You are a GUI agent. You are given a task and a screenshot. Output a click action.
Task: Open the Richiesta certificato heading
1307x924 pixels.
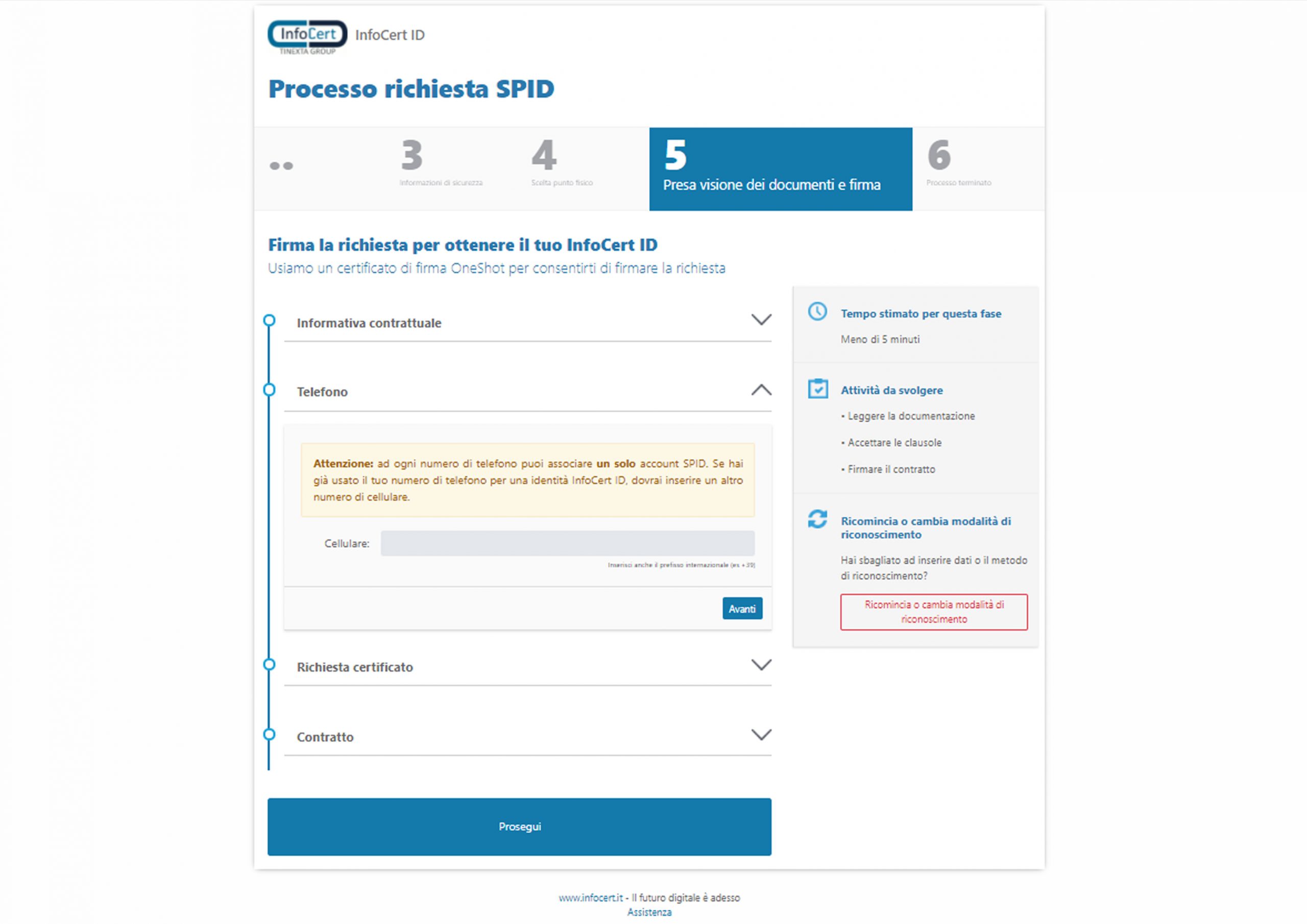(355, 667)
